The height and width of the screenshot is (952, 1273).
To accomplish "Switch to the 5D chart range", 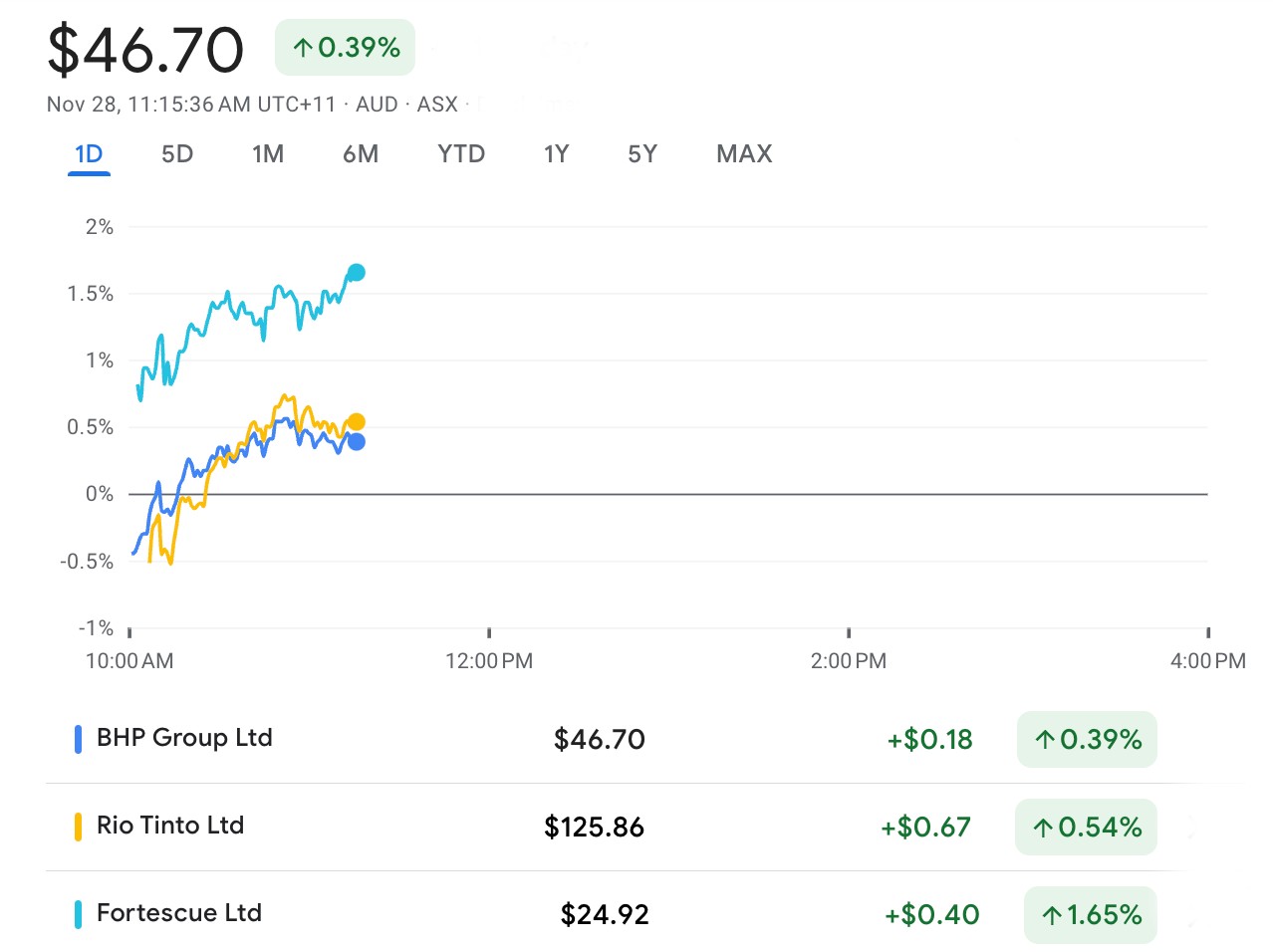I will click(x=177, y=154).
